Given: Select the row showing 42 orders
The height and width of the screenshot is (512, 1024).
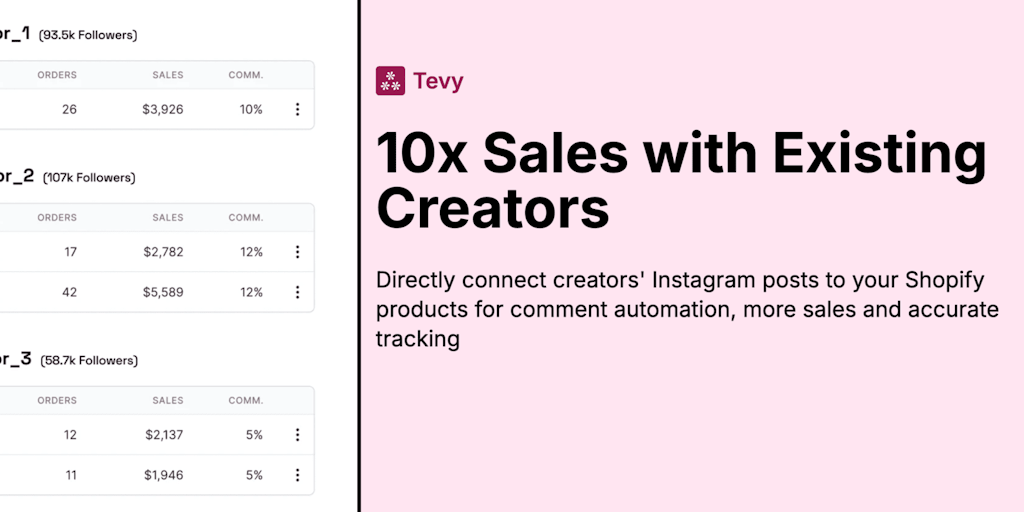Looking at the screenshot, I should point(150,292).
